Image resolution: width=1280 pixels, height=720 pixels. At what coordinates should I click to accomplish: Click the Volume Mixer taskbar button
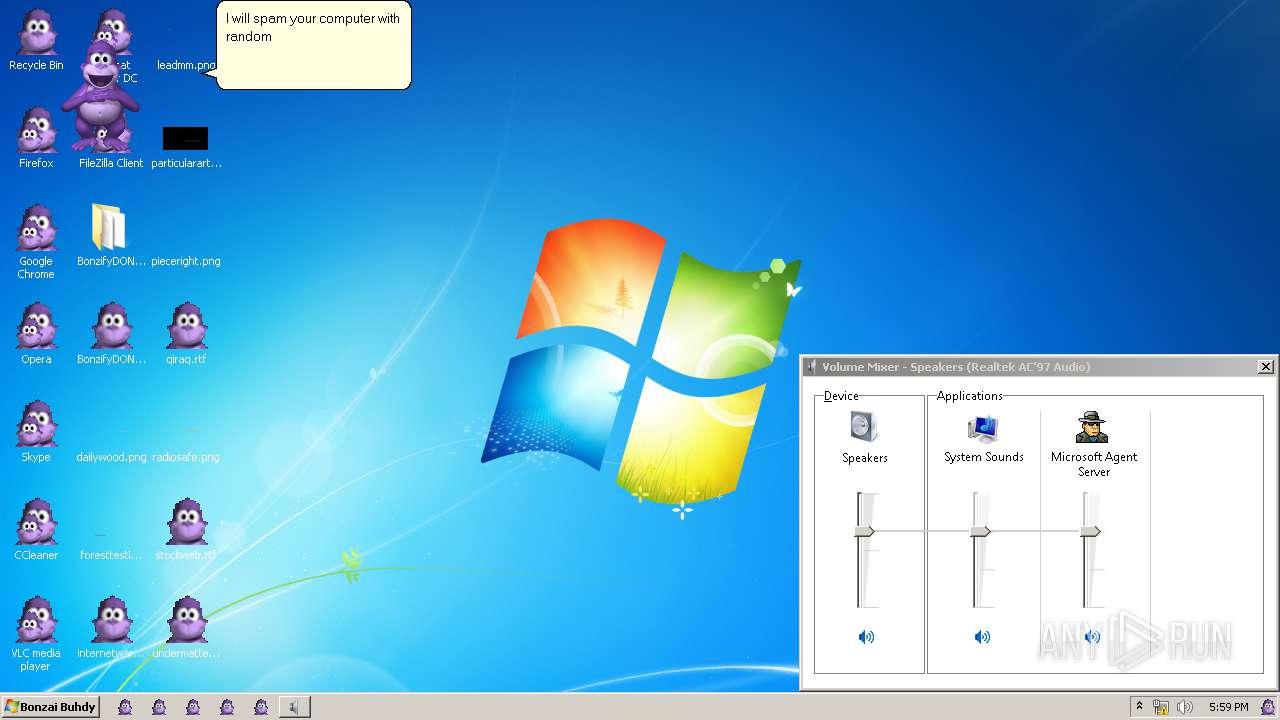[x=294, y=707]
